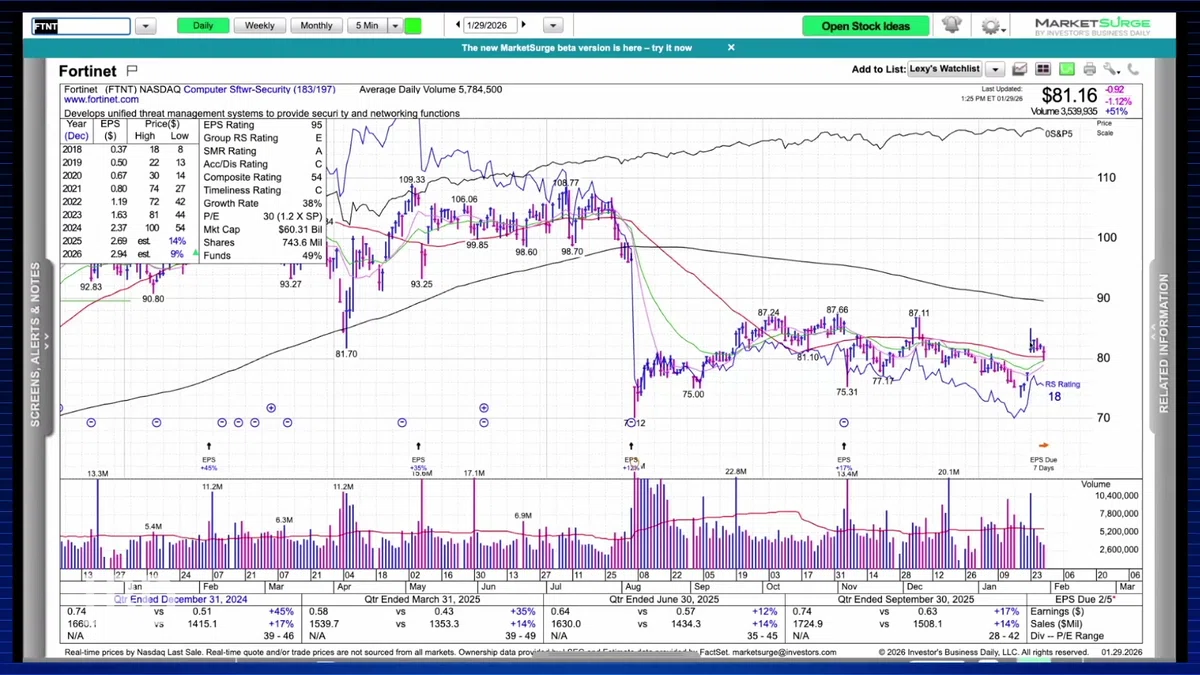Print the chart with the printer icon

1089,69
